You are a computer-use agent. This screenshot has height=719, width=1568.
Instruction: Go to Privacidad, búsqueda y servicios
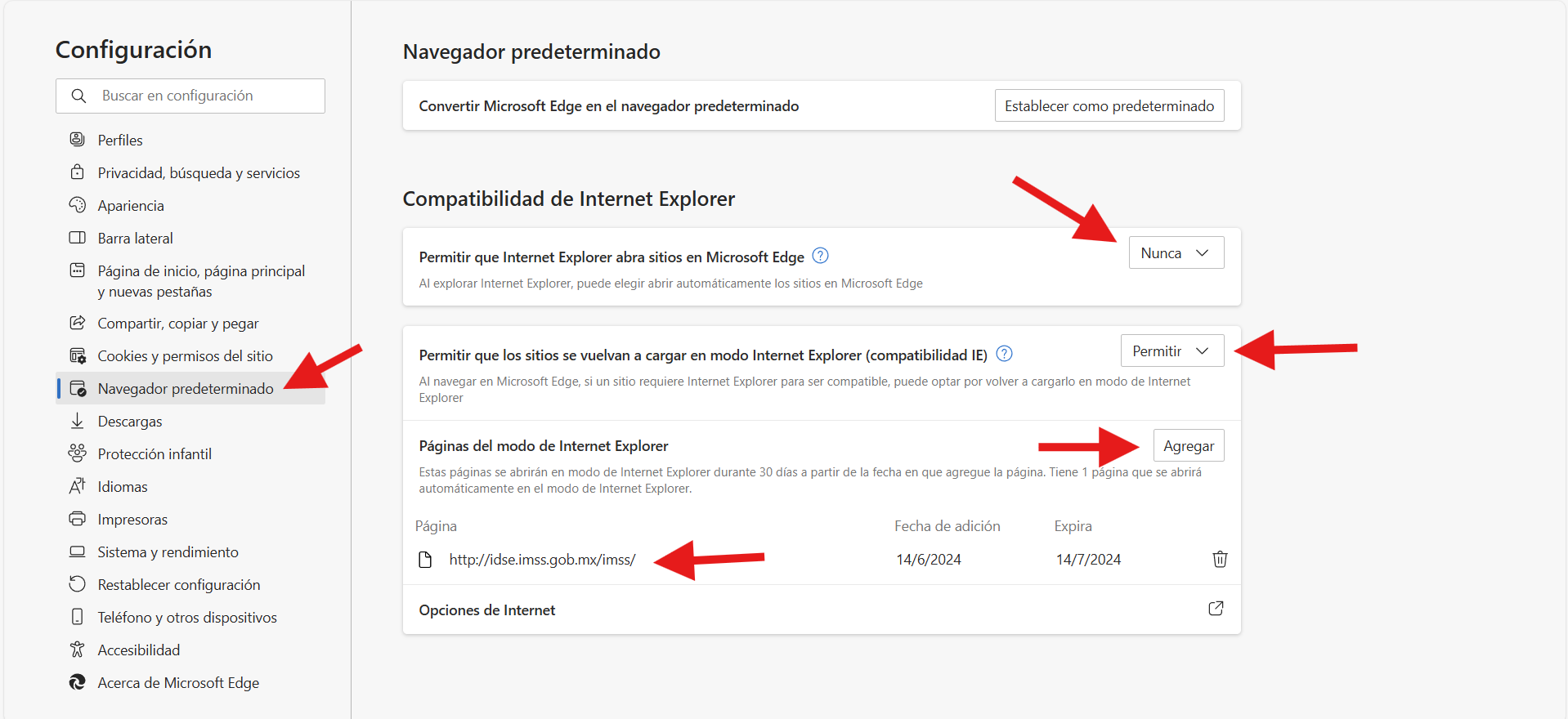[190, 172]
